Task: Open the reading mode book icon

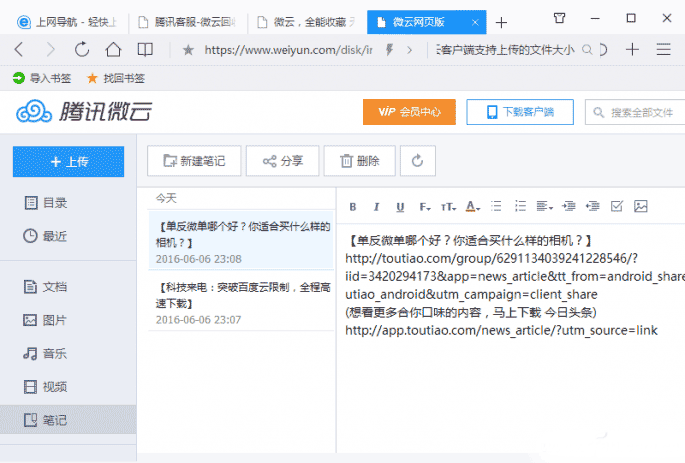Action: pyautogui.click(x=145, y=49)
